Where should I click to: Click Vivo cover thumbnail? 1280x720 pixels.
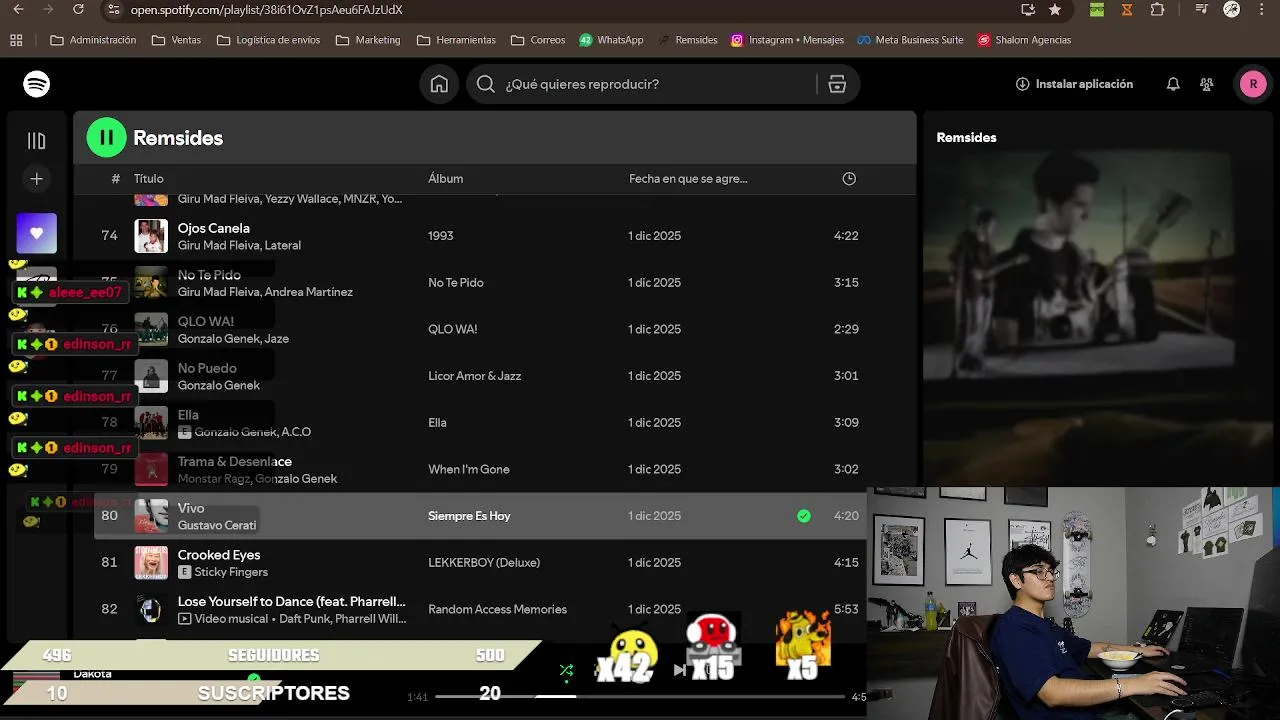click(x=151, y=516)
